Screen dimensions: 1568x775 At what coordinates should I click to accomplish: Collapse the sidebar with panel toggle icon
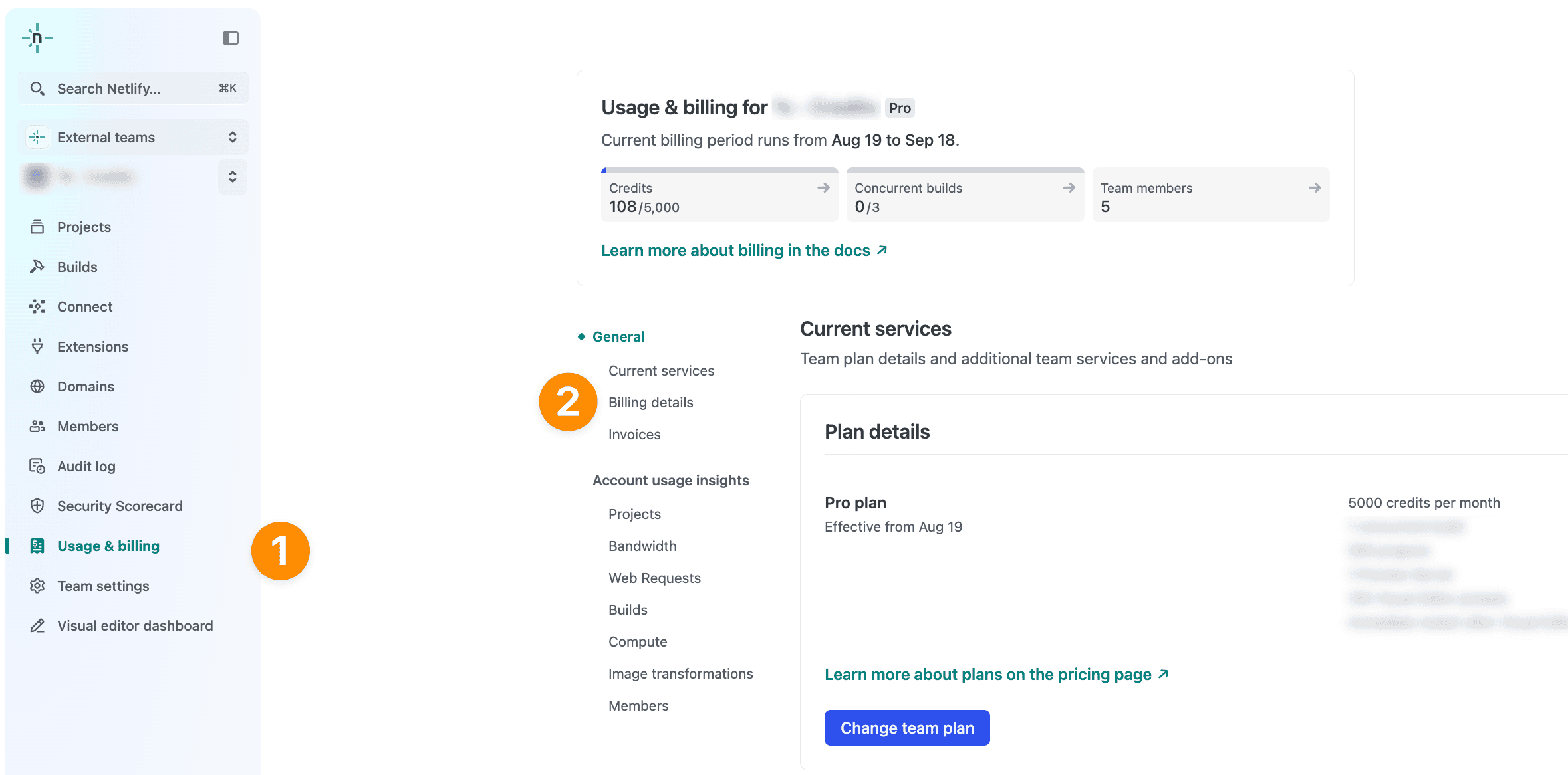pyautogui.click(x=230, y=38)
